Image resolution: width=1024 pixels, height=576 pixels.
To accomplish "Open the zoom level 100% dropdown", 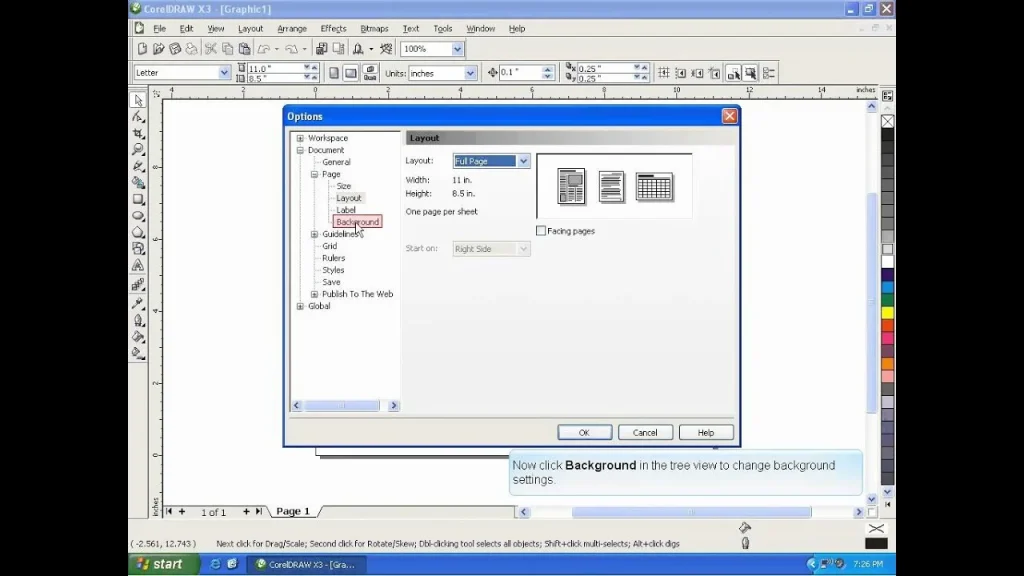I will pos(457,49).
